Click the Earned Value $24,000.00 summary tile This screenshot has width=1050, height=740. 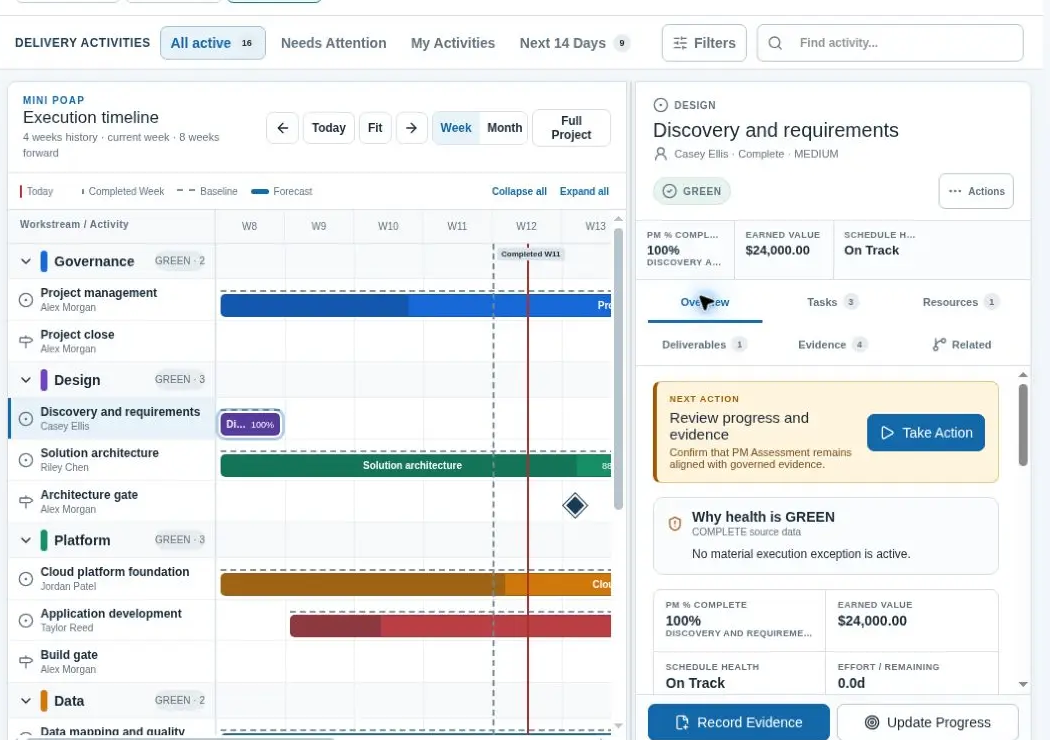click(x=783, y=250)
